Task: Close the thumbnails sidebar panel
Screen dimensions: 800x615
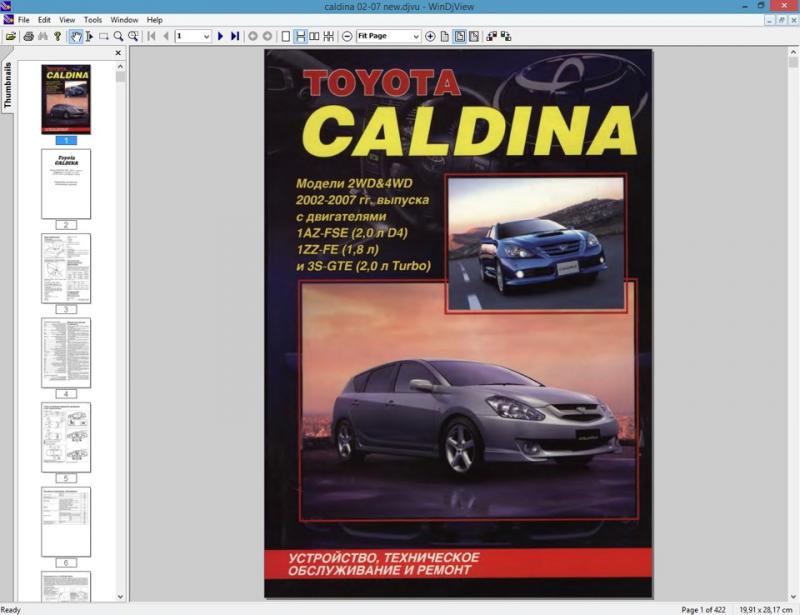Action: coord(118,53)
